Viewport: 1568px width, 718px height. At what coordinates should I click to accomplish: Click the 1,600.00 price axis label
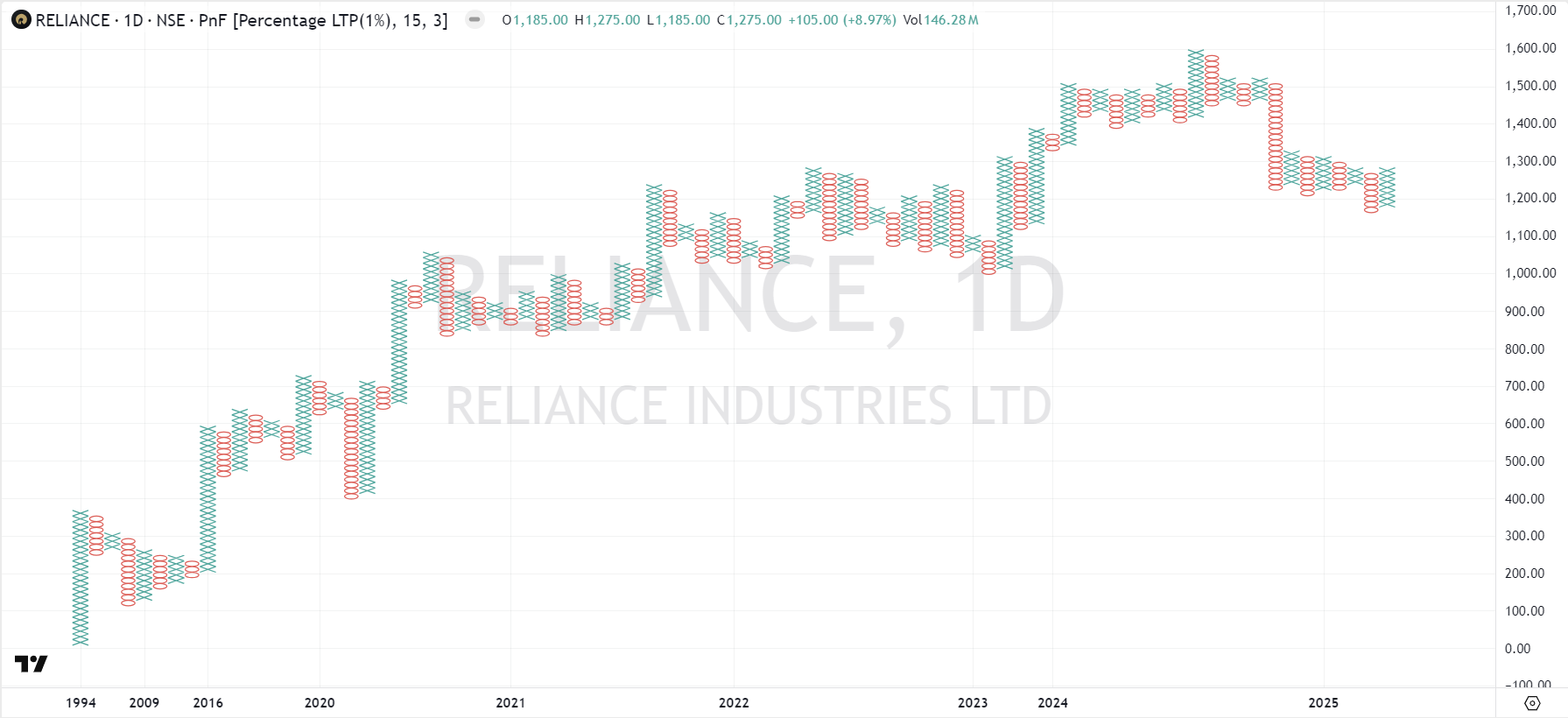click(x=1530, y=48)
